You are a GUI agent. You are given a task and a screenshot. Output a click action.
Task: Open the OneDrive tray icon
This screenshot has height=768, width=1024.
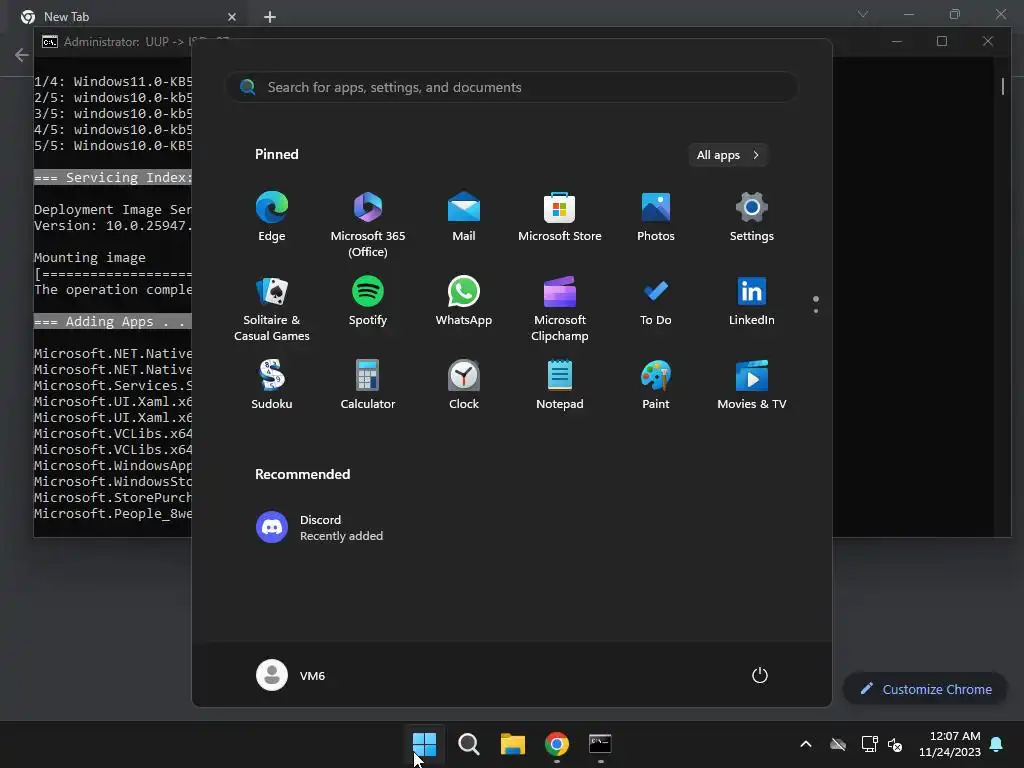pyautogui.click(x=838, y=744)
